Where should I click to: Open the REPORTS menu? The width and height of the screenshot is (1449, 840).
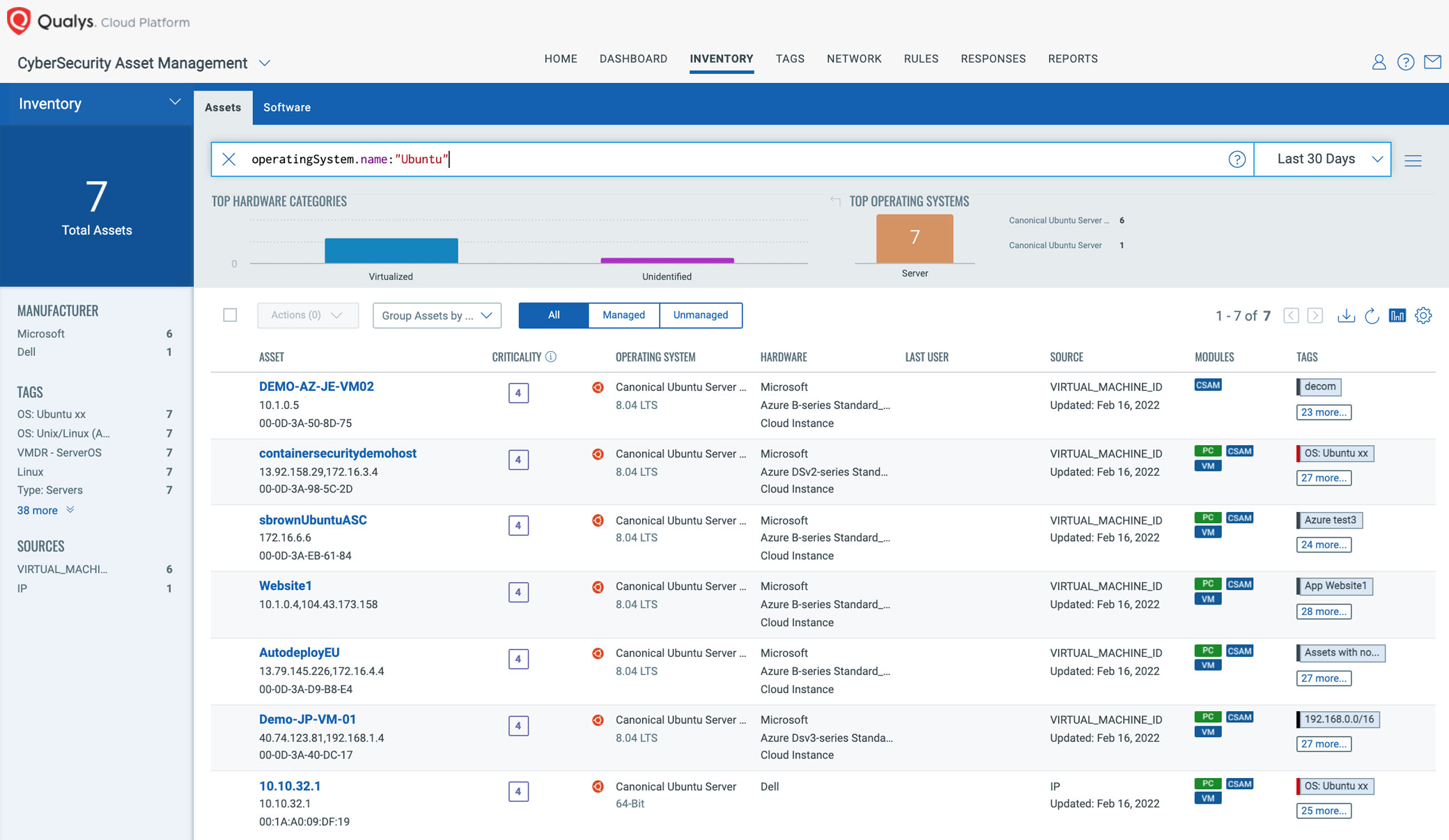pos(1073,59)
